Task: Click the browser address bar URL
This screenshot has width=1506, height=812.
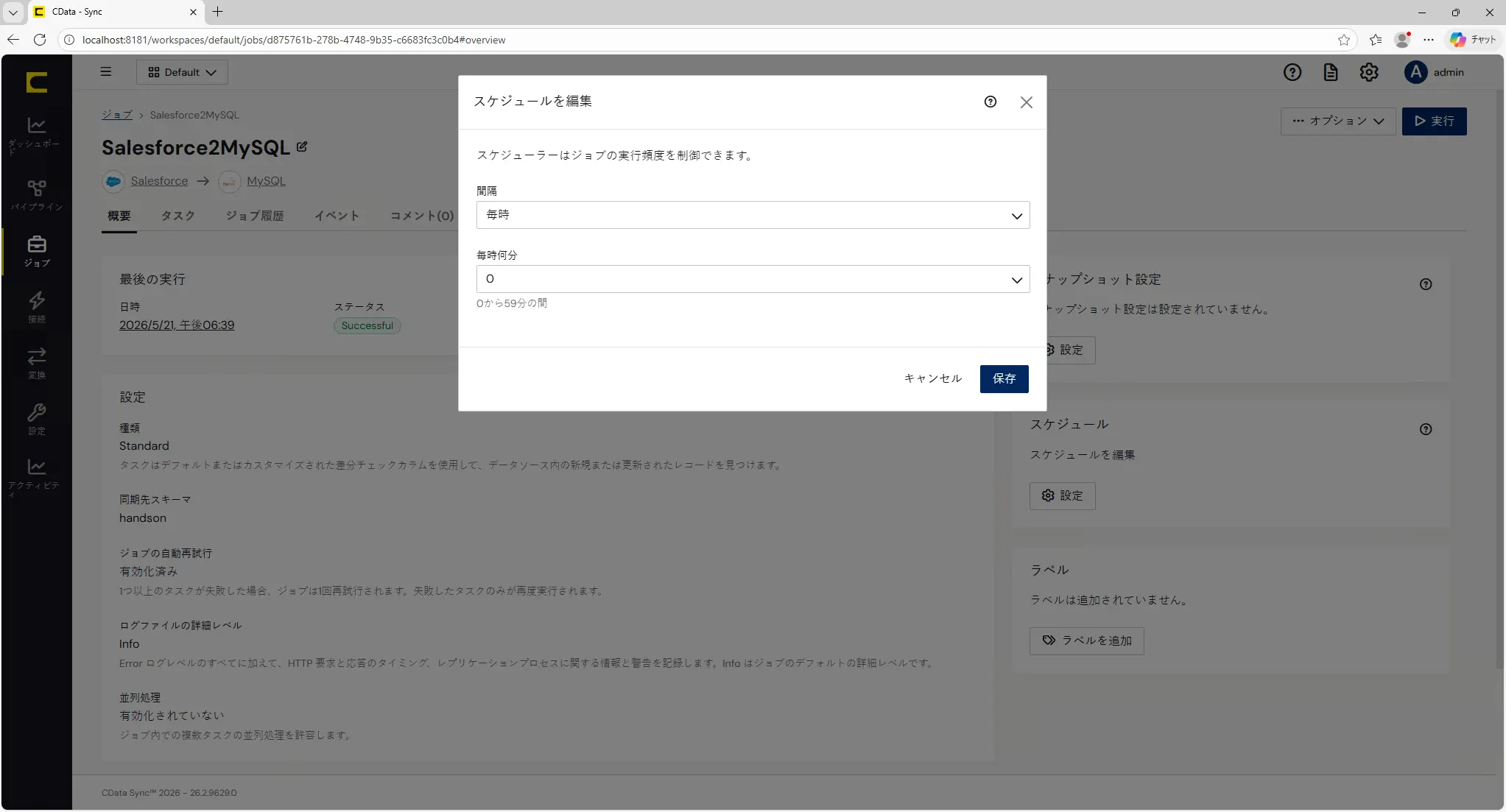Action: tap(294, 40)
